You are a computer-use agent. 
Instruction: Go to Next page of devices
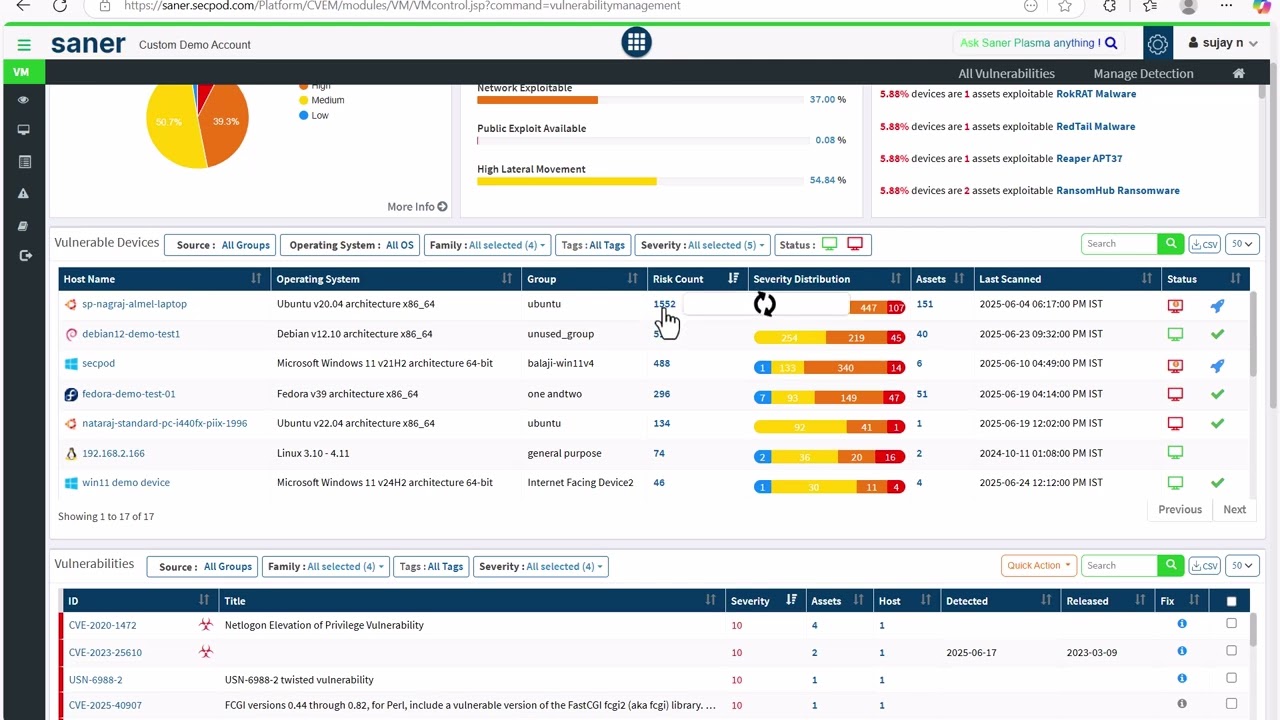pos(1234,509)
